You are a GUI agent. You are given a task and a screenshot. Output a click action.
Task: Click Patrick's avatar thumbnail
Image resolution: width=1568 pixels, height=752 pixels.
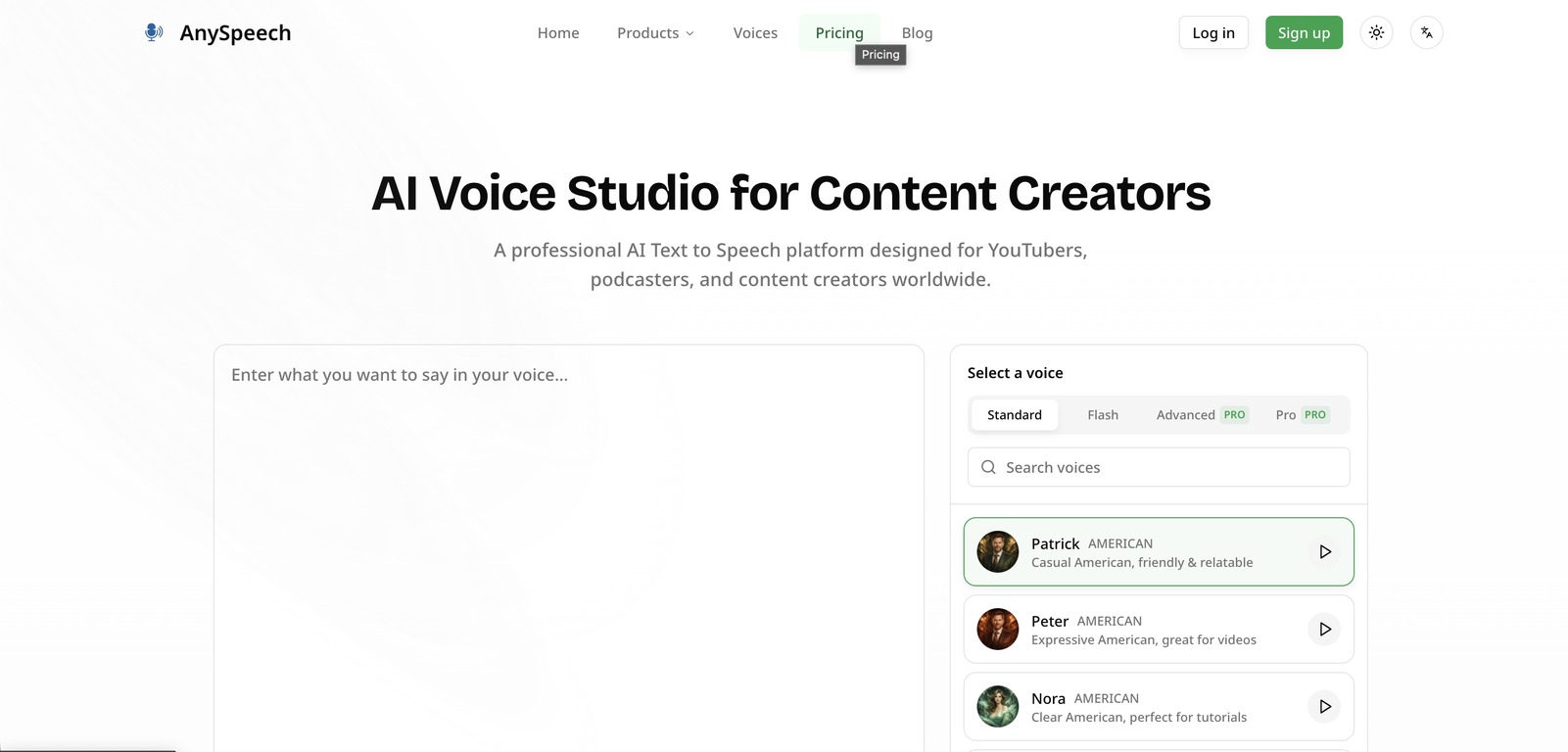point(997,552)
